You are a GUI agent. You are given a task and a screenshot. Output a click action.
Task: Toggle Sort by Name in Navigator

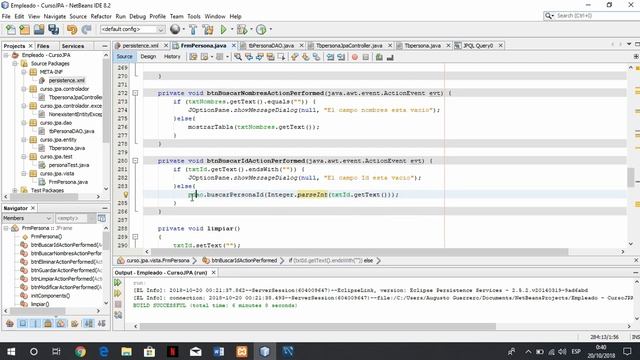click(89, 324)
